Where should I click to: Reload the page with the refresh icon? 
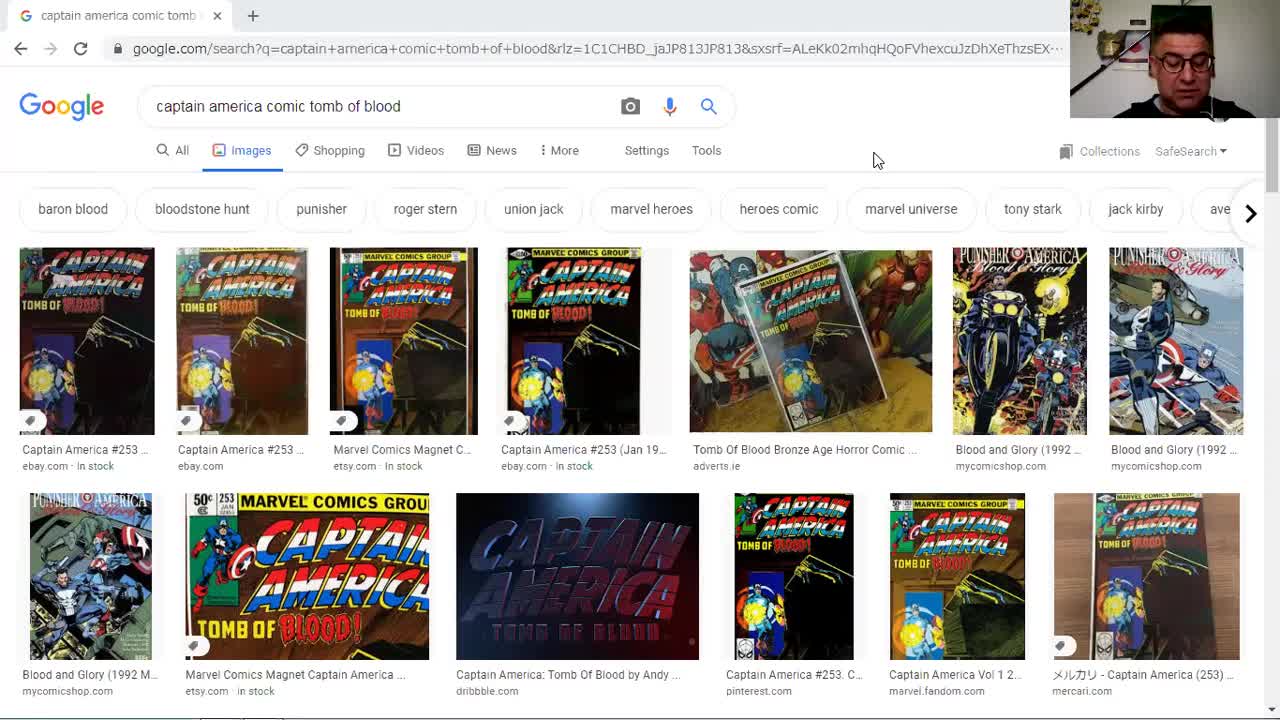tap(80, 48)
